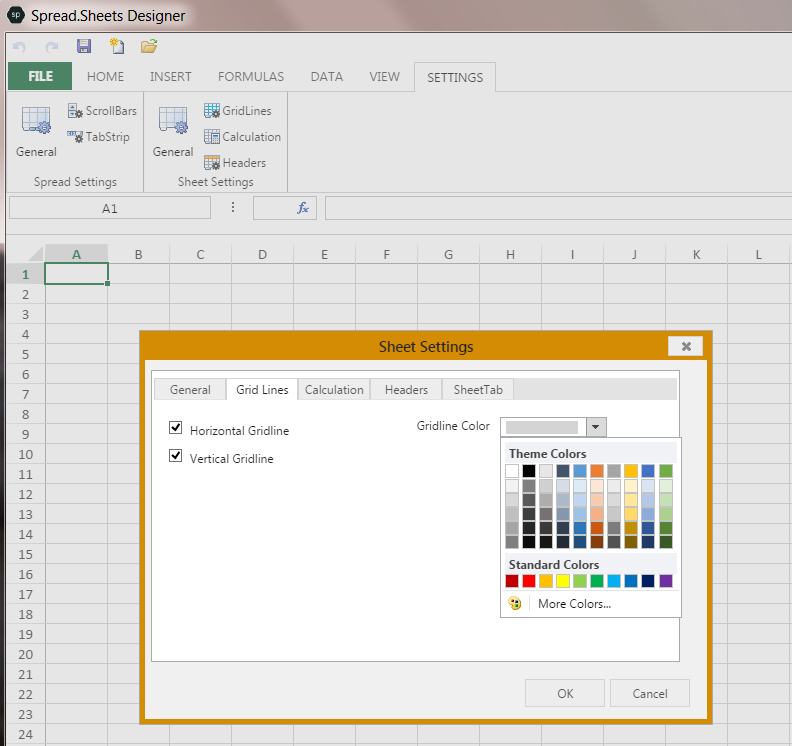Click the New document icon
Screen dimensions: 792x746
pos(117,46)
